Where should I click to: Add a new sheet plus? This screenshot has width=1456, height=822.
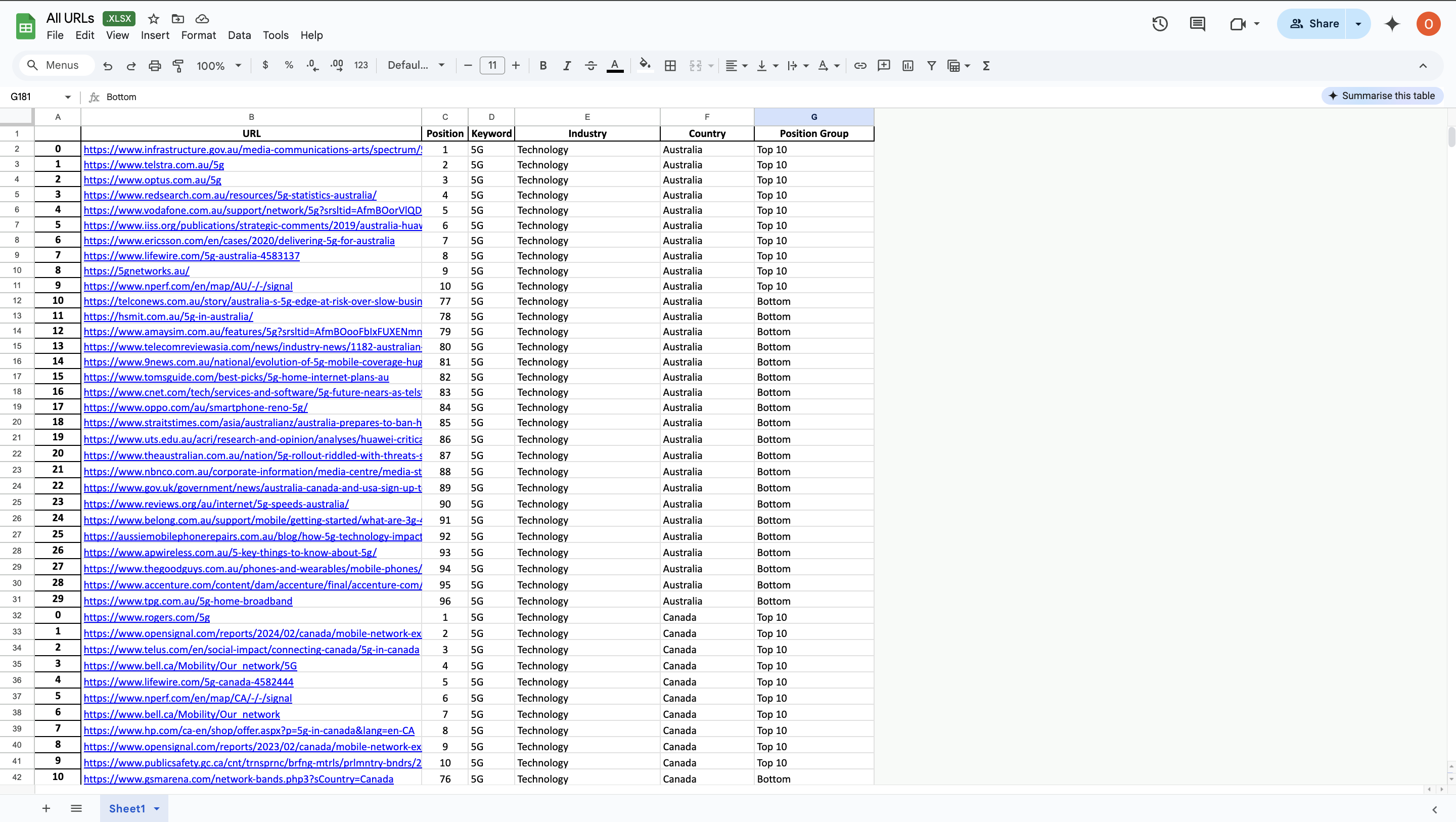[x=47, y=808]
